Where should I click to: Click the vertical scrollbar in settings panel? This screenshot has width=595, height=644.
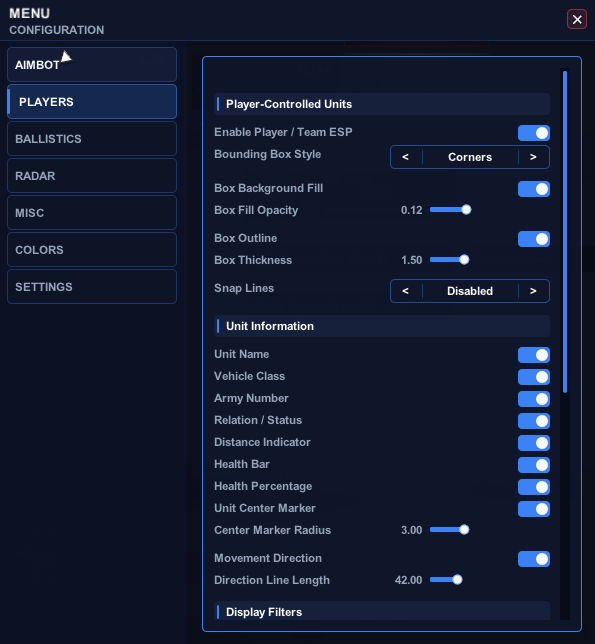click(x=565, y=232)
